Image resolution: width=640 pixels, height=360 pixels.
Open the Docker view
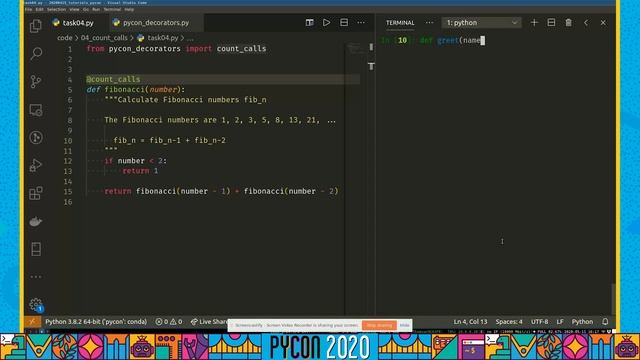click(x=36, y=221)
